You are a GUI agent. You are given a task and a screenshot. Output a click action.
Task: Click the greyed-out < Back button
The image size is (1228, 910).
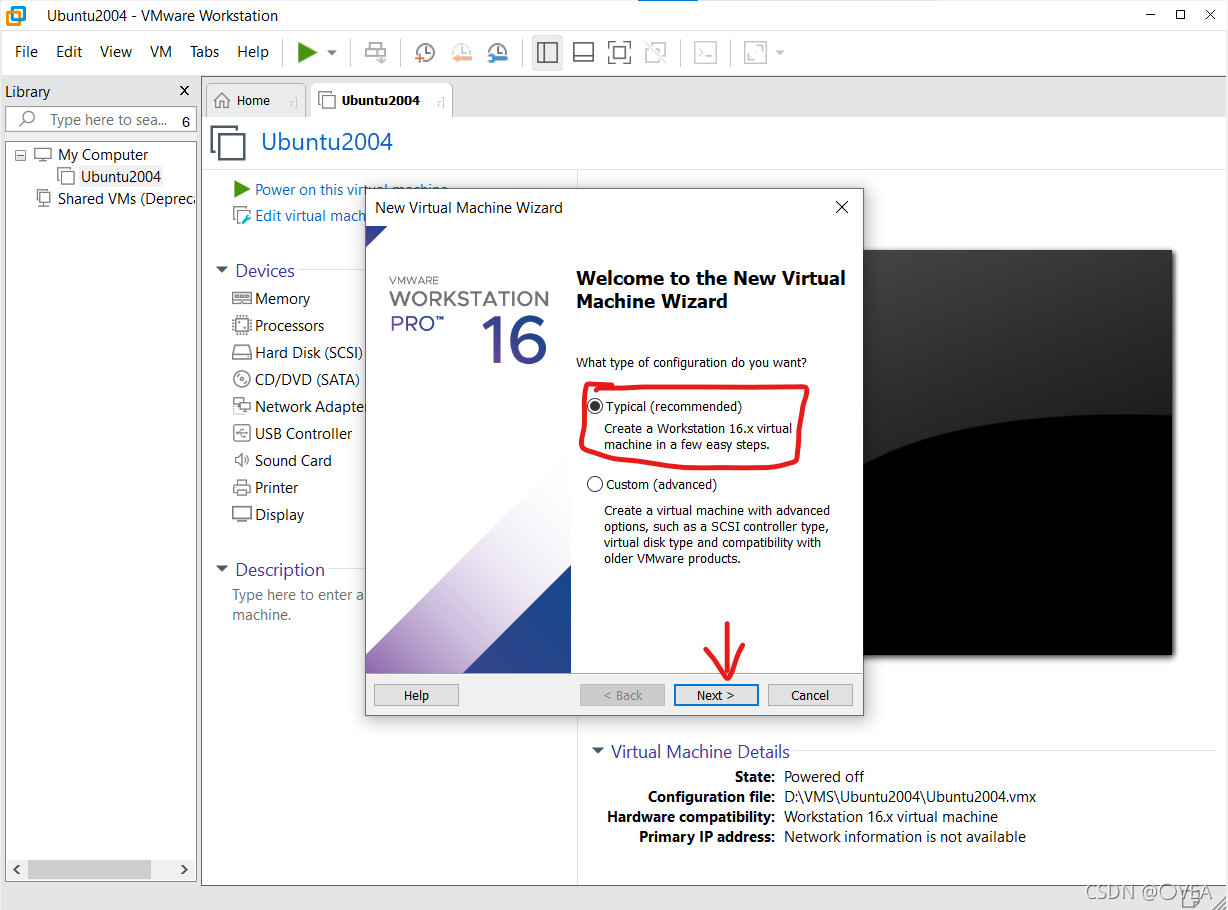[x=622, y=695]
